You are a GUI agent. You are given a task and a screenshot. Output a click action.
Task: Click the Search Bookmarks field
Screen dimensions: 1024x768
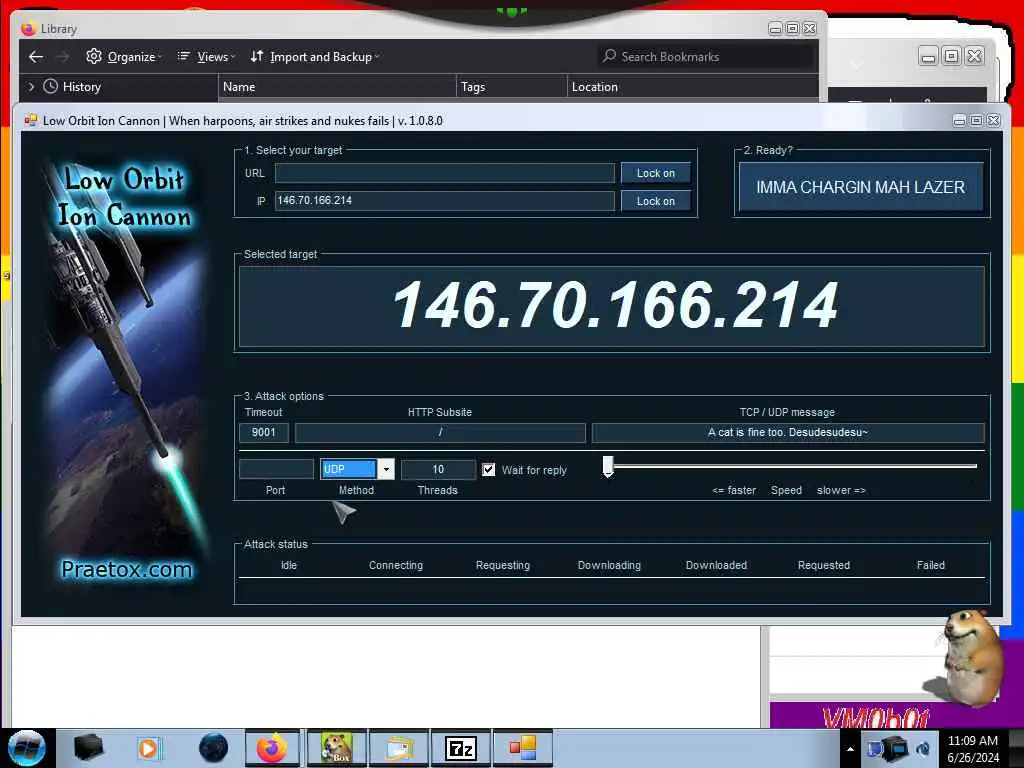[706, 57]
